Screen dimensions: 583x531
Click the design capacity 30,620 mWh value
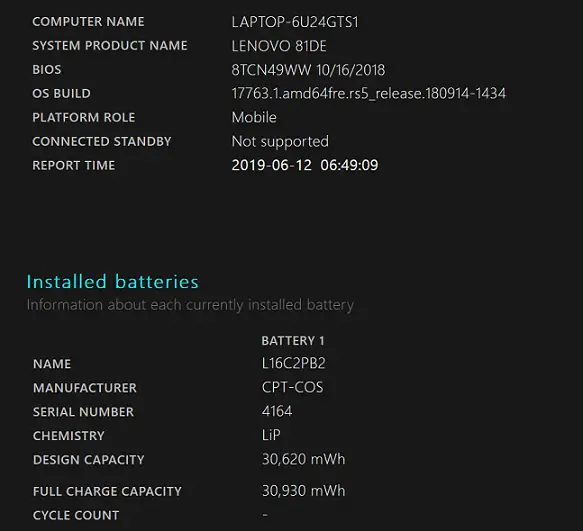coord(303,459)
